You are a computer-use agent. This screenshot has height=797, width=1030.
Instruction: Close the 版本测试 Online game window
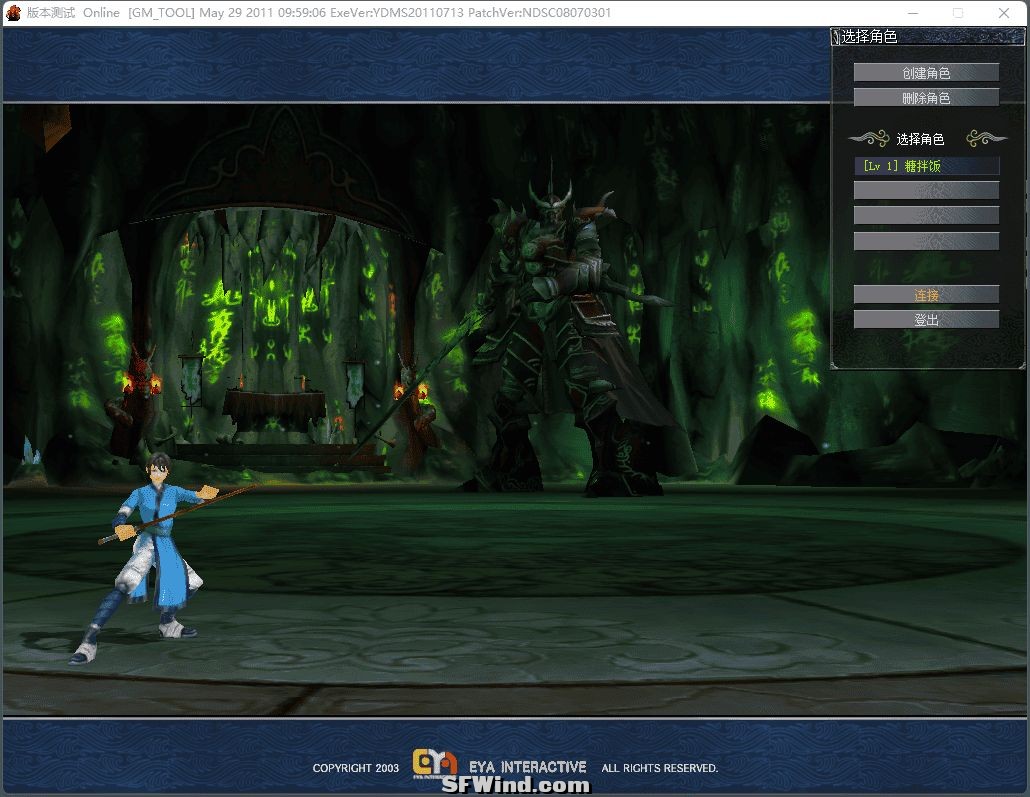(1004, 12)
